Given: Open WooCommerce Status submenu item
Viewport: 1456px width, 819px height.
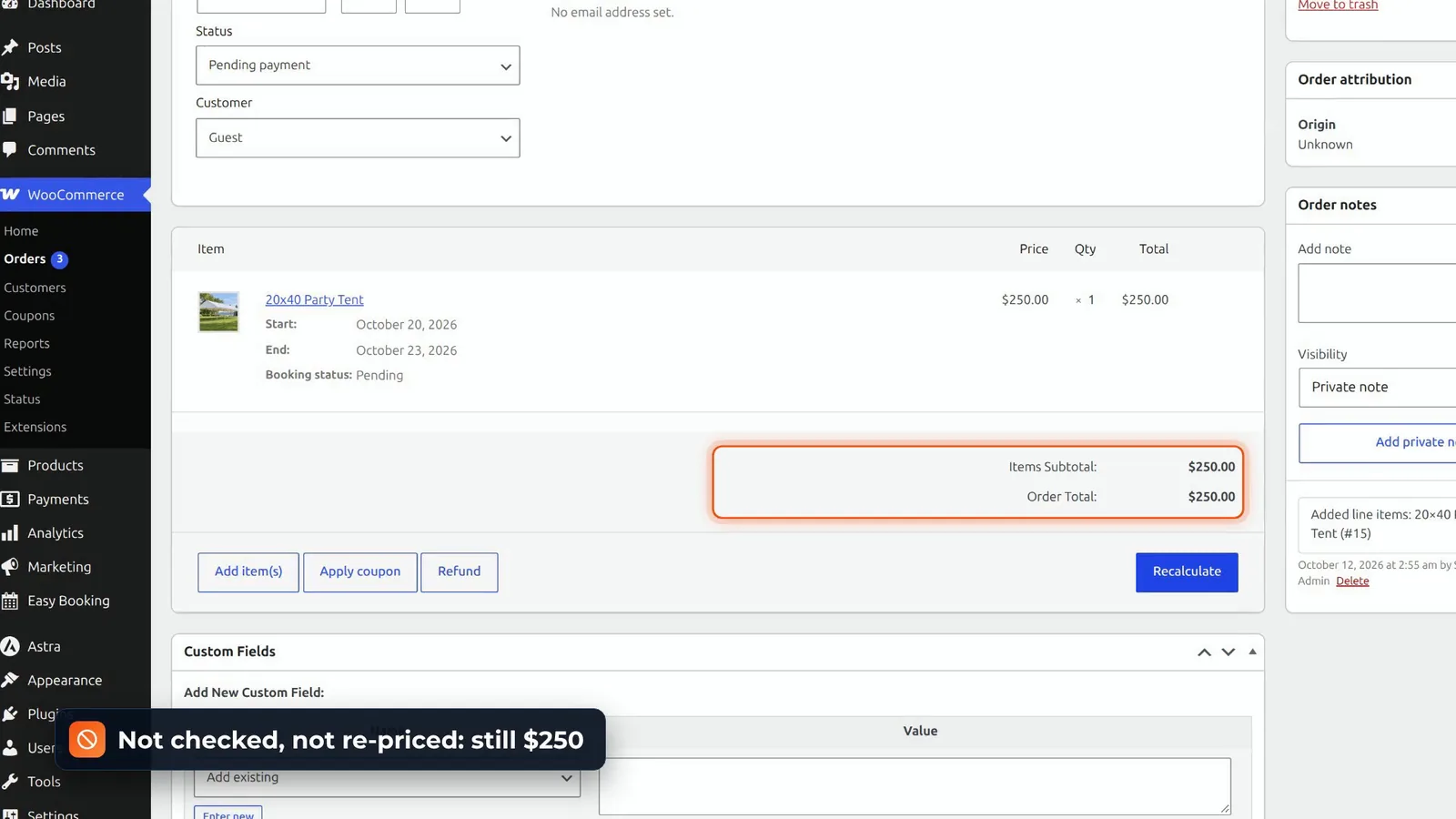Looking at the screenshot, I should pyautogui.click(x=22, y=399).
